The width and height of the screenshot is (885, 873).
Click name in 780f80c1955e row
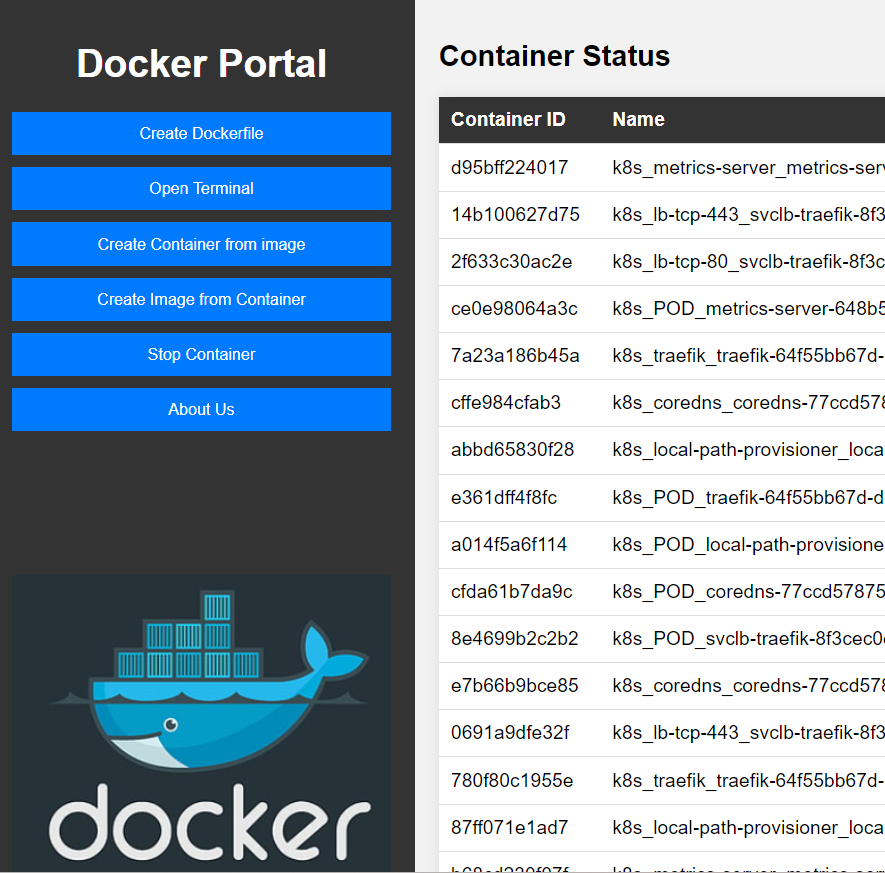(x=748, y=780)
